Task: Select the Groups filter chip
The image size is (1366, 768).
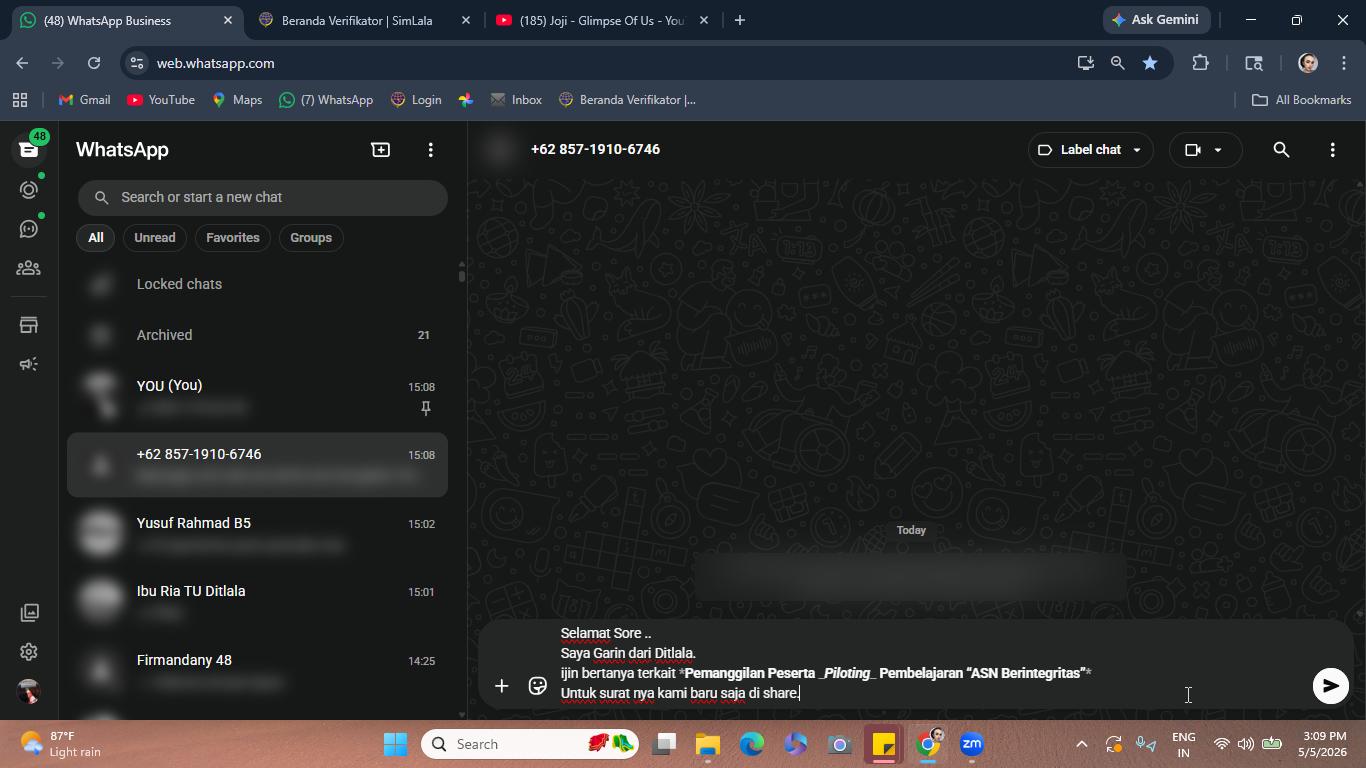Action: tap(311, 238)
